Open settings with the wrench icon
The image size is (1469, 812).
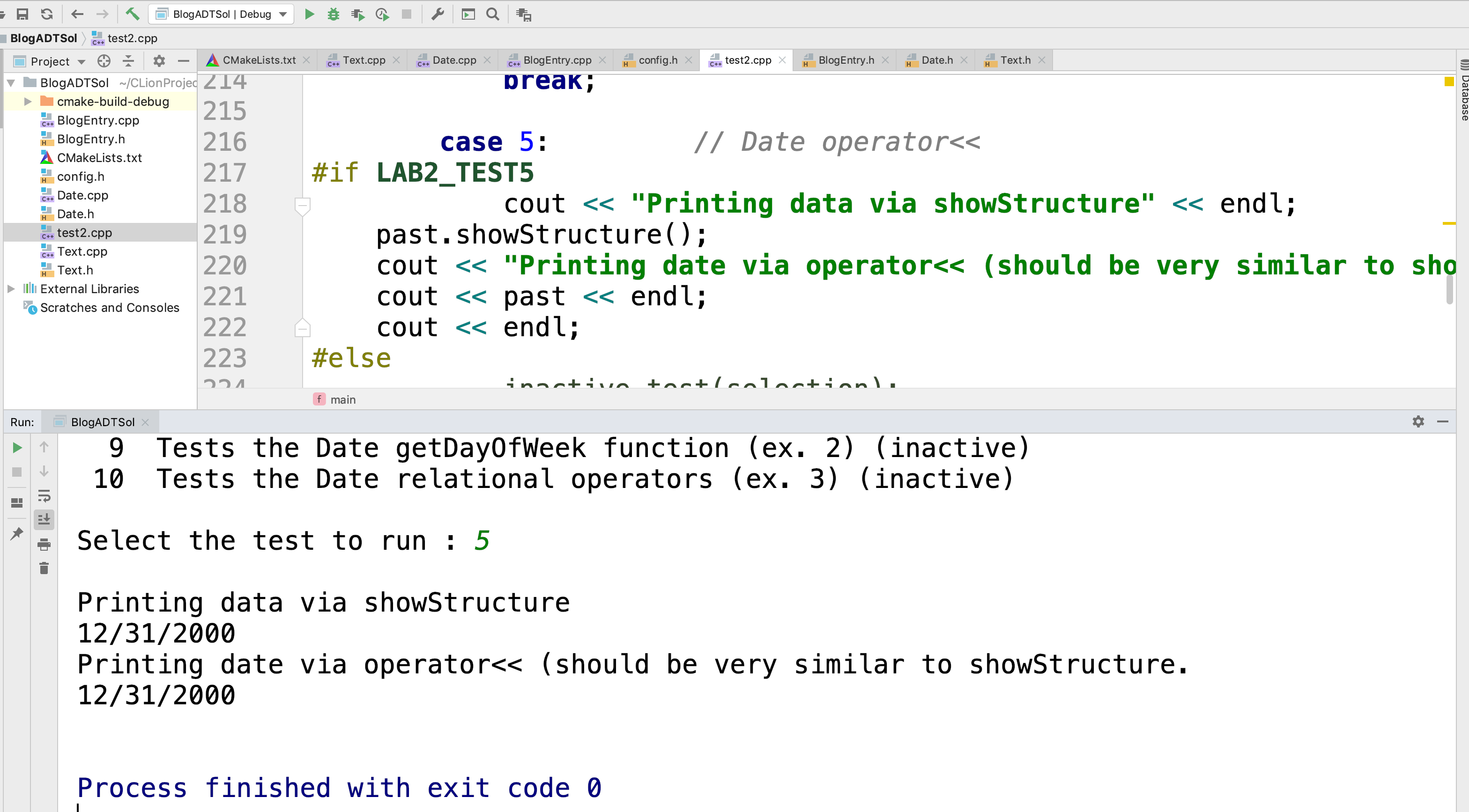click(438, 14)
